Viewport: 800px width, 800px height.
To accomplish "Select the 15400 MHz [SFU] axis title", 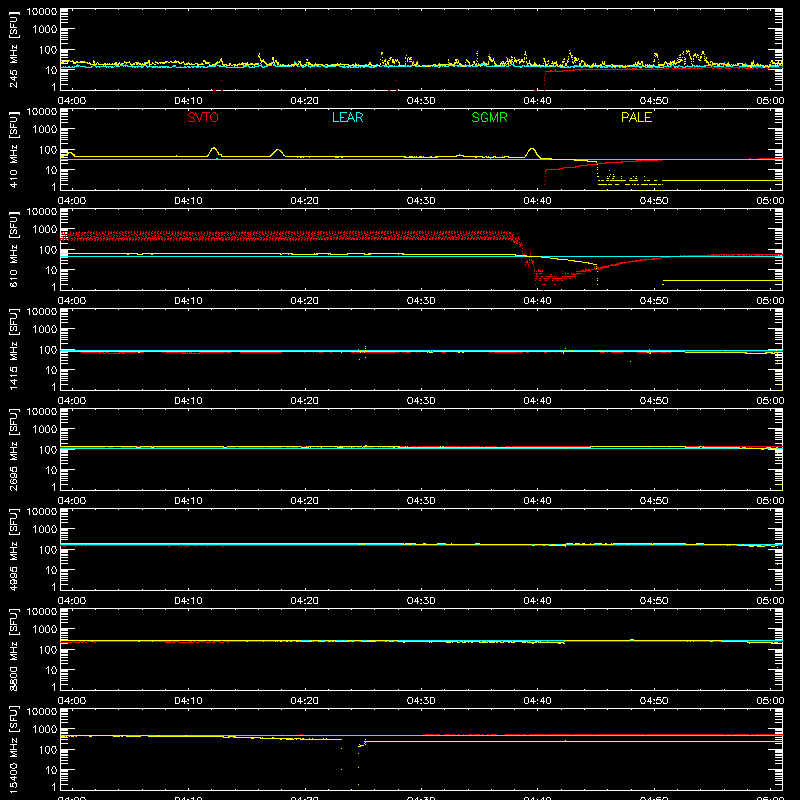I will tap(13, 749).
